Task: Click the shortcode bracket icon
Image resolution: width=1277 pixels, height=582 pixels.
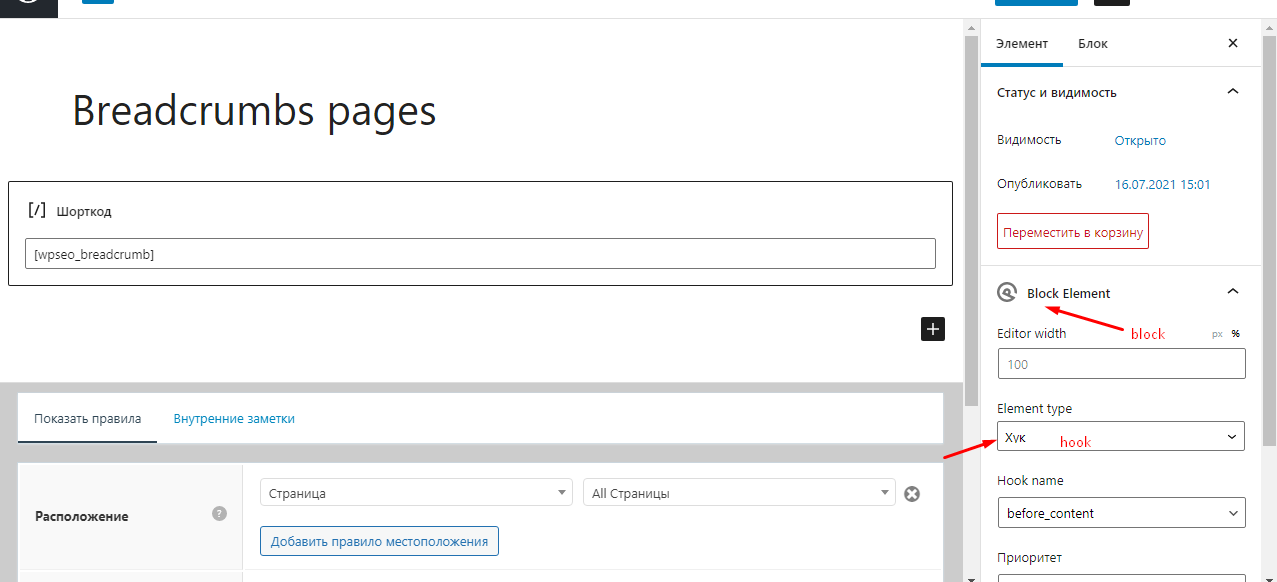Action: pyautogui.click(x=37, y=211)
